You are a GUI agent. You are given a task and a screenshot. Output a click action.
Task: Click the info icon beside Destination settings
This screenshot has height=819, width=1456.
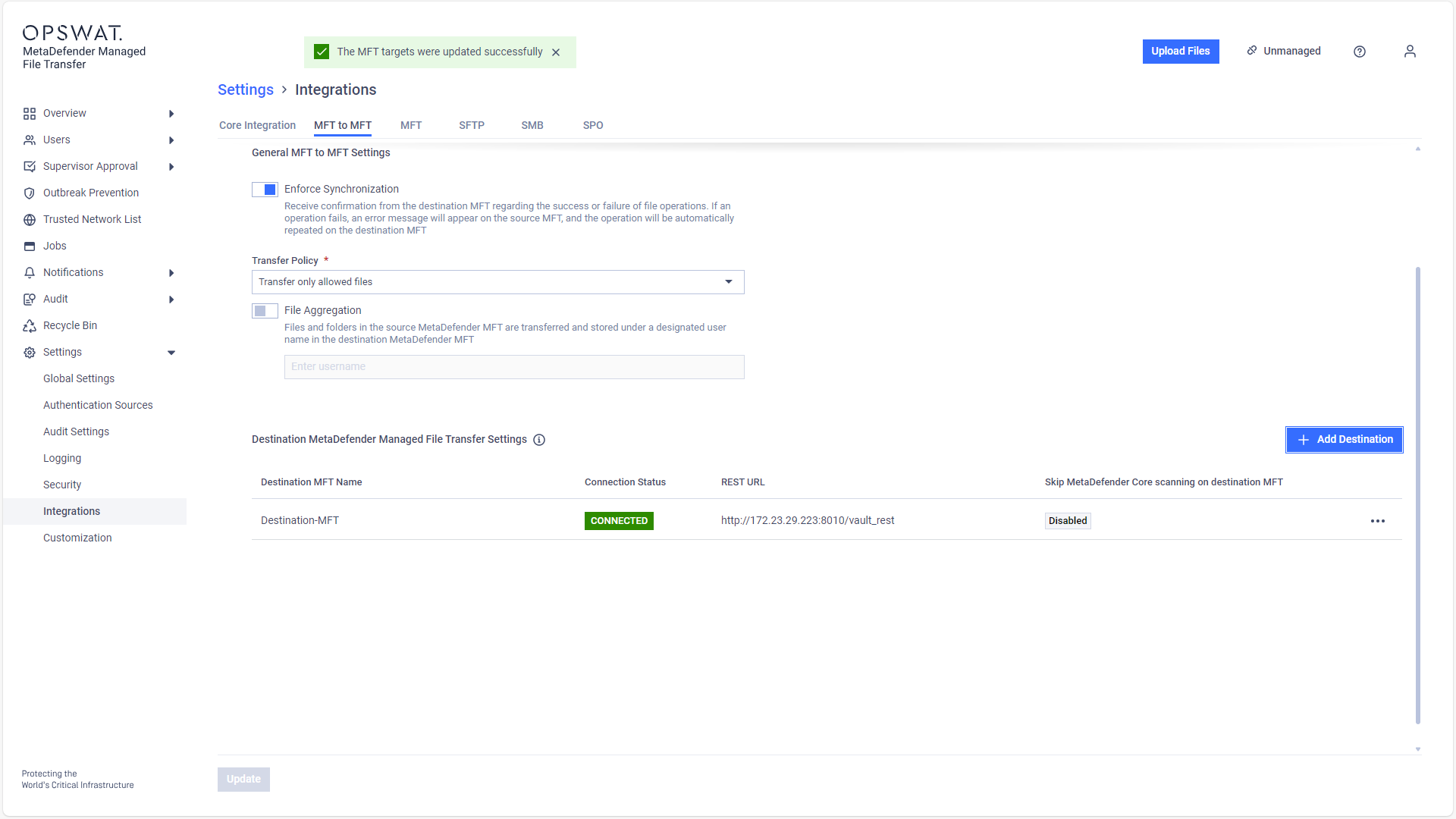coord(539,440)
